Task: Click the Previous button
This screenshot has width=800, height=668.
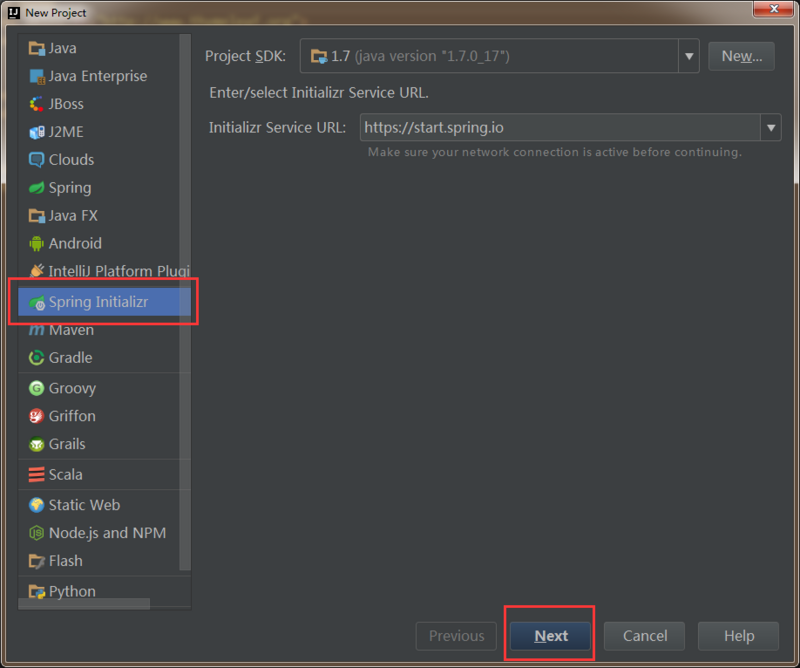Action: coord(456,636)
